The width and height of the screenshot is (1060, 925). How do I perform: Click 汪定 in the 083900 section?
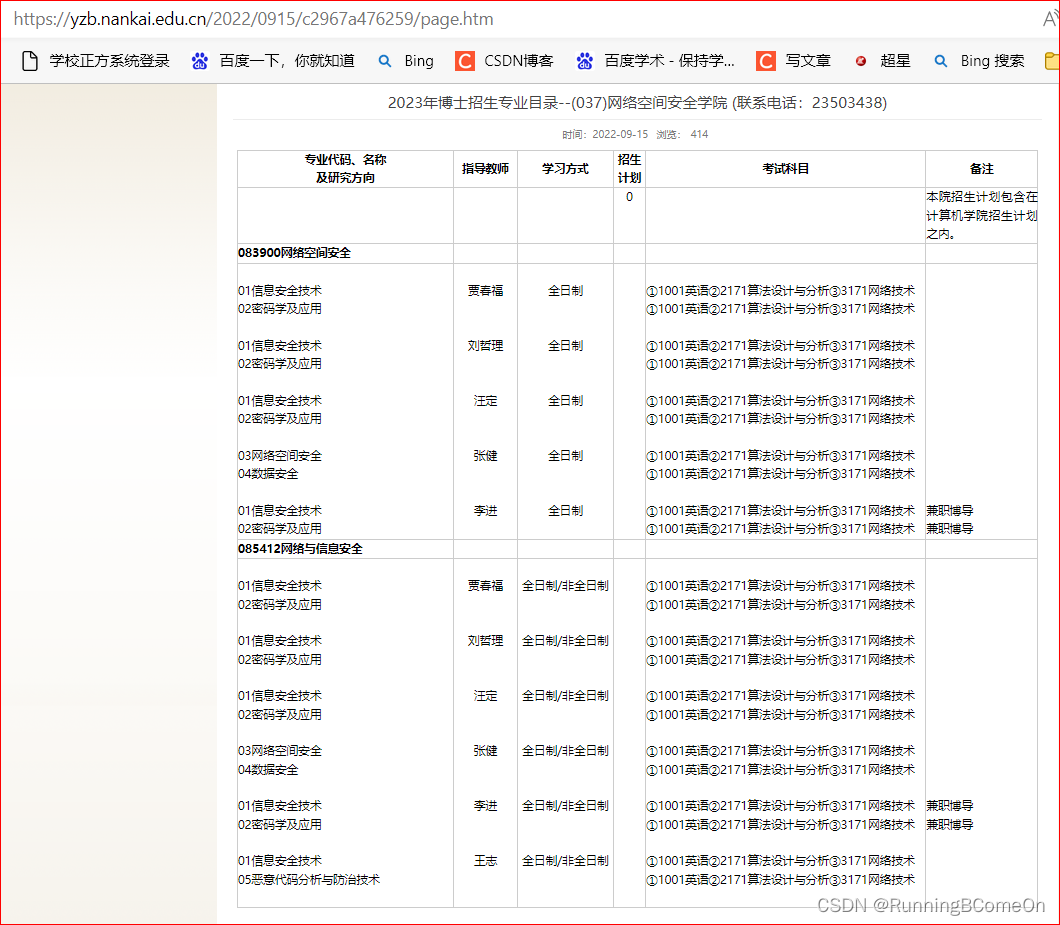point(485,401)
